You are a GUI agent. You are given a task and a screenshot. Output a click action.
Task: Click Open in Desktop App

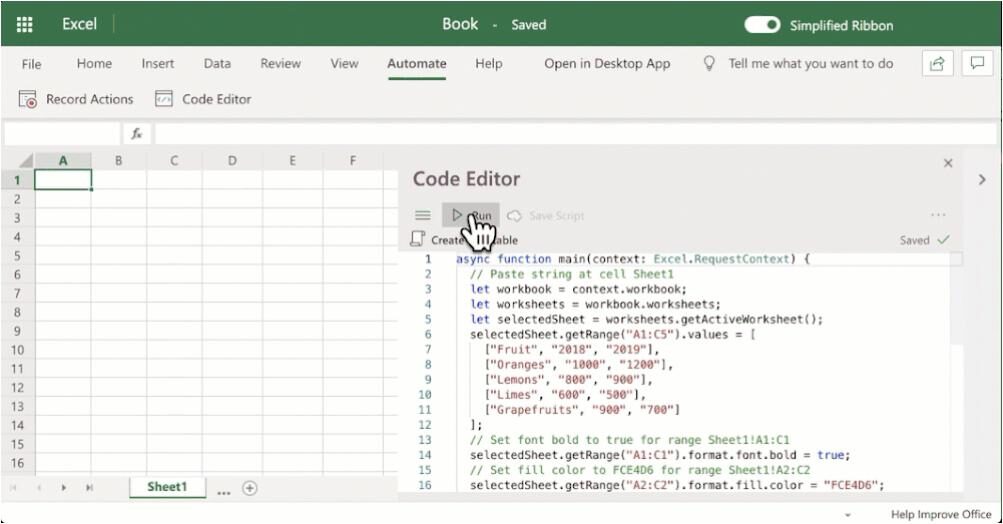point(607,63)
